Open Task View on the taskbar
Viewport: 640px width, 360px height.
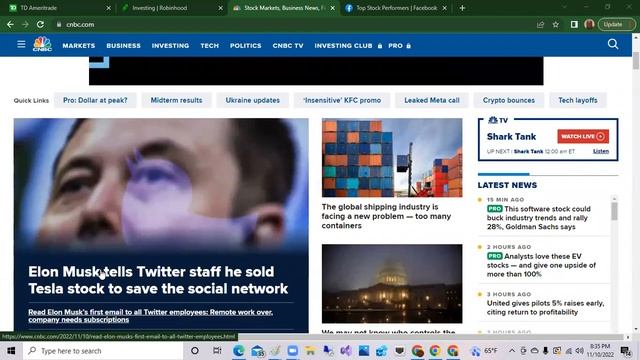point(217,351)
